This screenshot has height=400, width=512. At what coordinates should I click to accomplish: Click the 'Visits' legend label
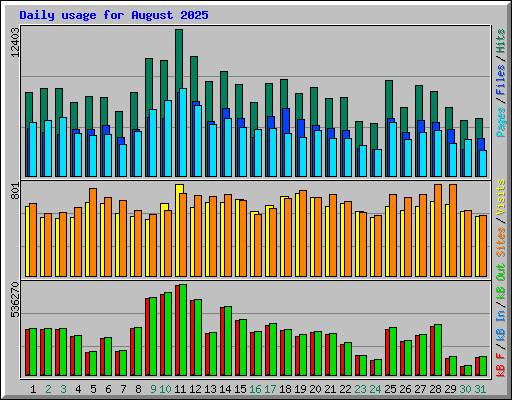500,197
